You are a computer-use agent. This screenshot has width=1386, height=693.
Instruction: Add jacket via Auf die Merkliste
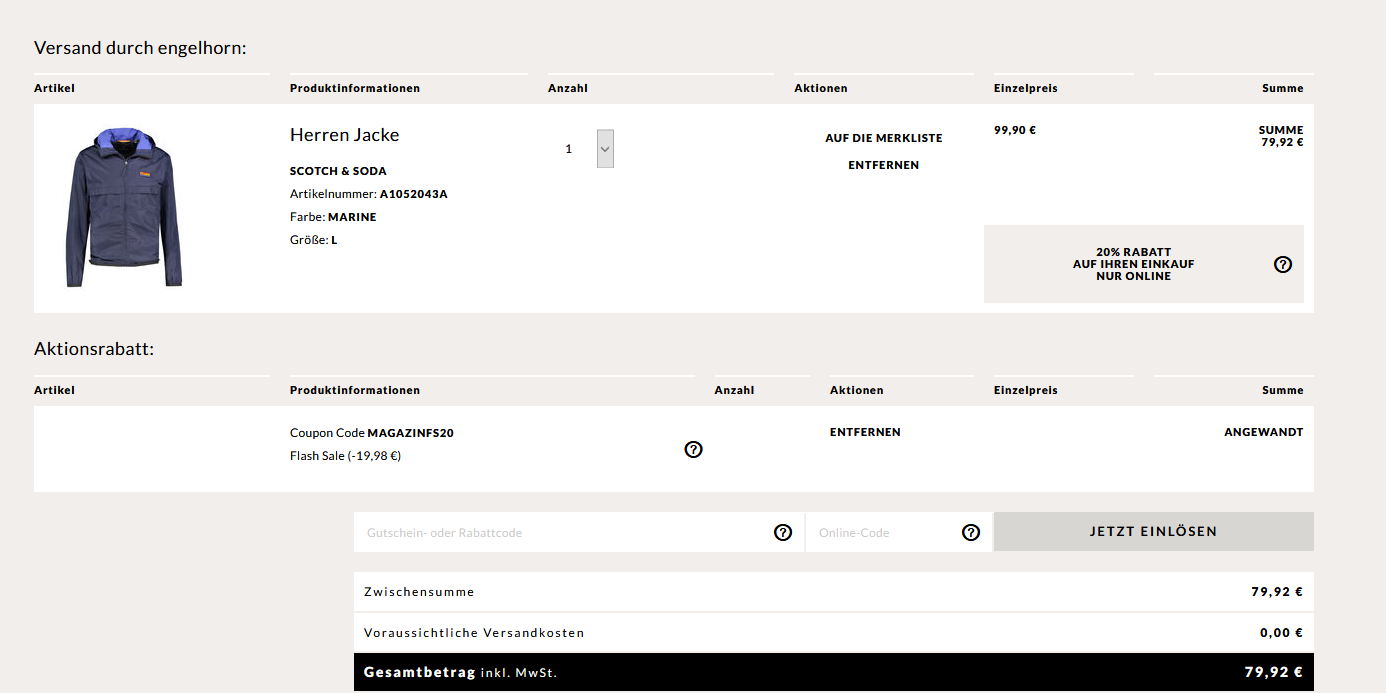(x=883, y=138)
